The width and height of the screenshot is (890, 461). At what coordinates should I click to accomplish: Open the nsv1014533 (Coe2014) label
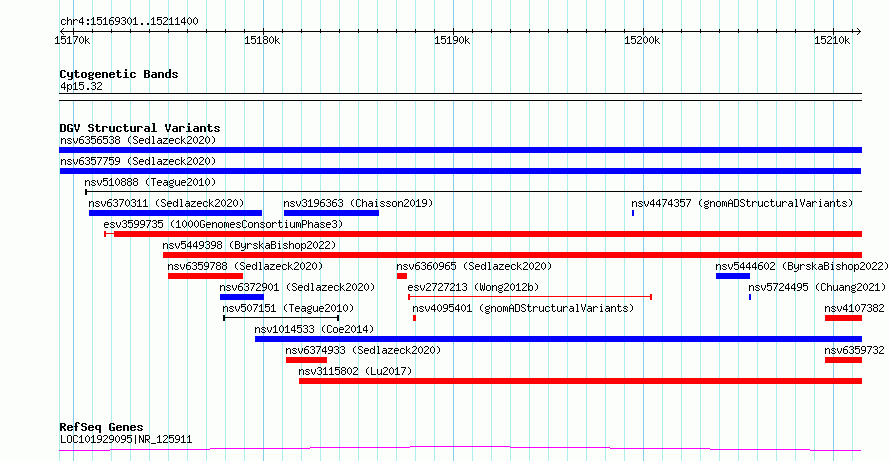(x=314, y=329)
